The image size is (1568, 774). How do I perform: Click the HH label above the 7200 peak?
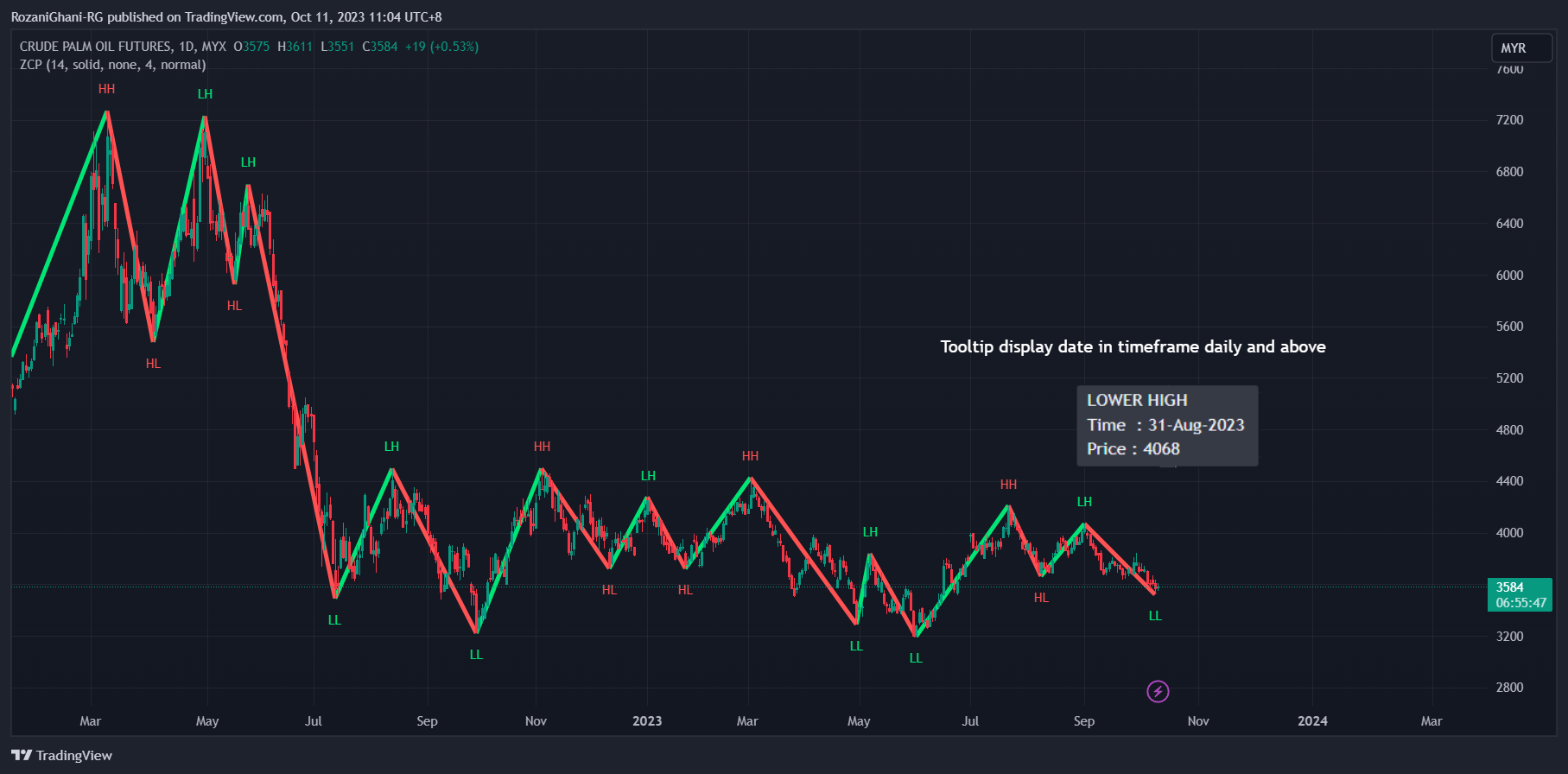tap(106, 89)
